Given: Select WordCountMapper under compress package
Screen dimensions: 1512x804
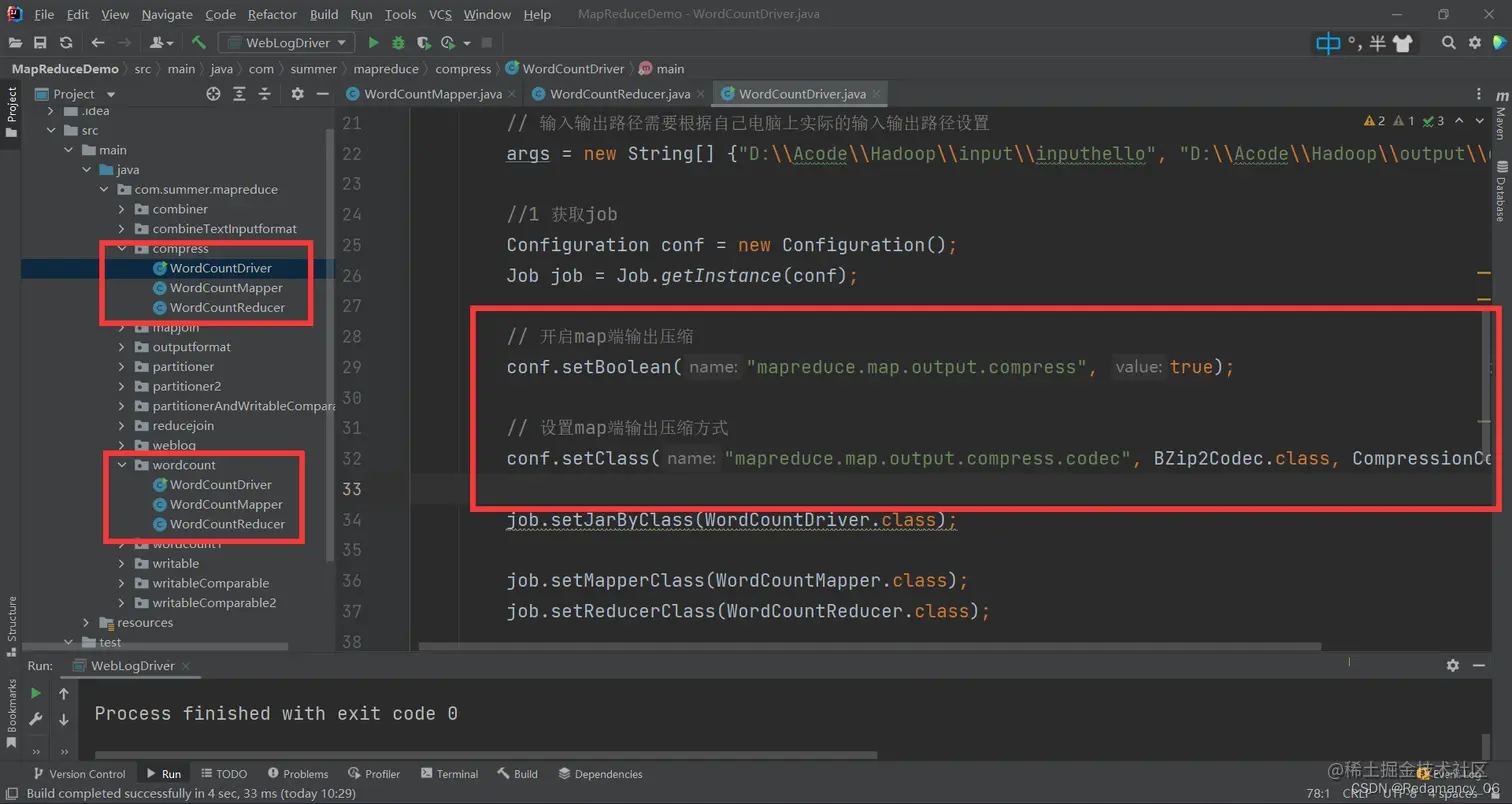Looking at the screenshot, I should click(x=226, y=288).
